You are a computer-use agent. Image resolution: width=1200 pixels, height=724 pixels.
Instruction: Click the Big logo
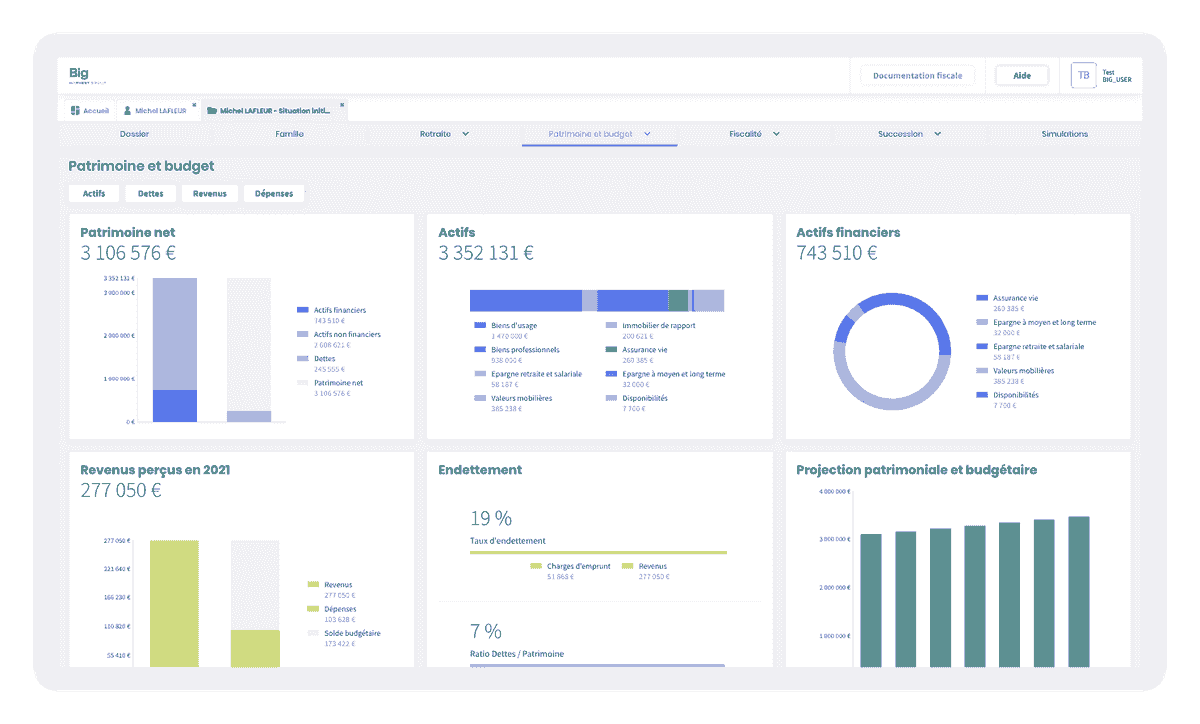point(79,74)
